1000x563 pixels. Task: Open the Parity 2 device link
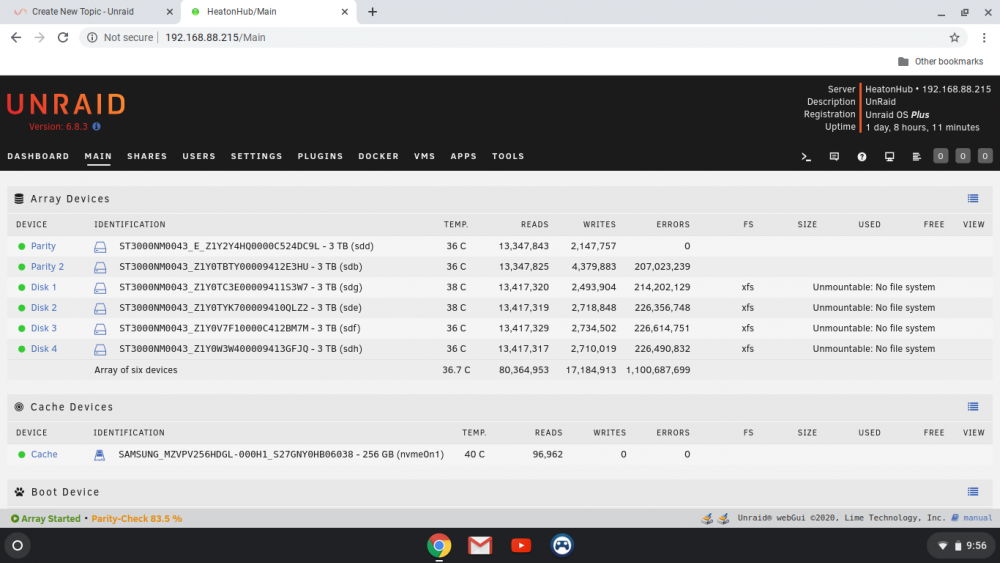(47, 267)
